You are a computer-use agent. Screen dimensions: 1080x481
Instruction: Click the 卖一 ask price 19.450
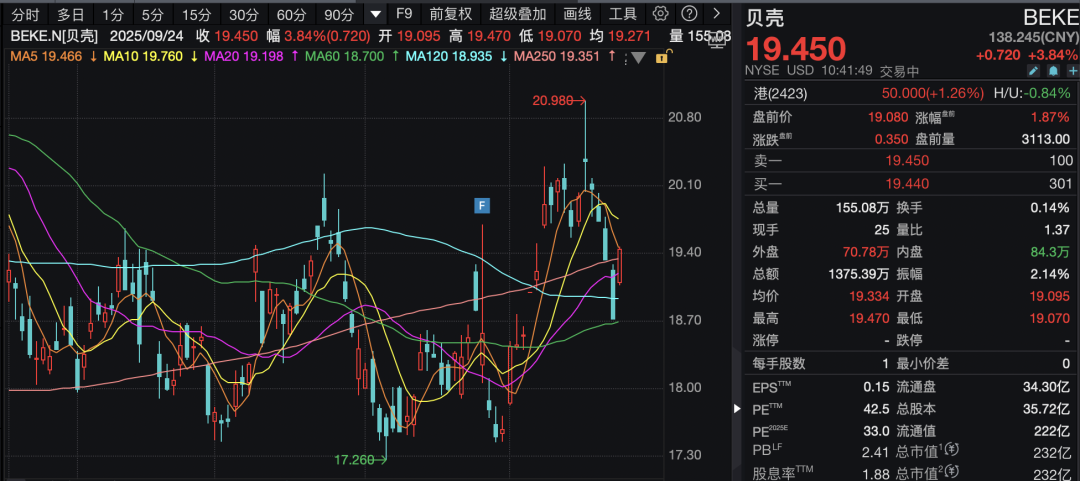908,161
